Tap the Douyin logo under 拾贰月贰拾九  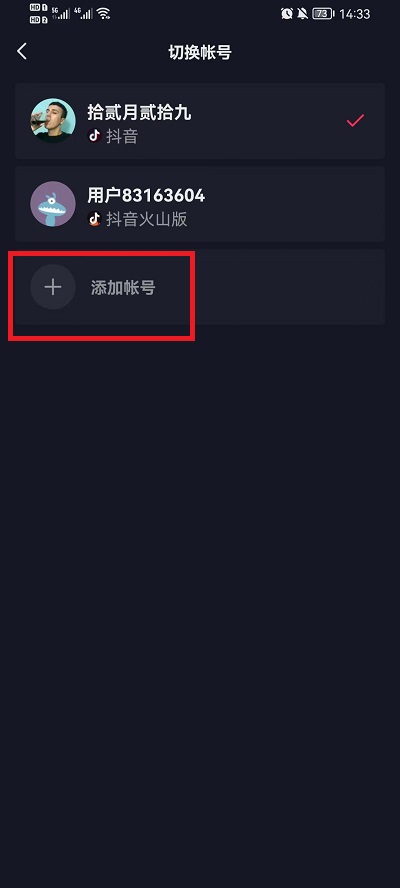tap(95, 136)
